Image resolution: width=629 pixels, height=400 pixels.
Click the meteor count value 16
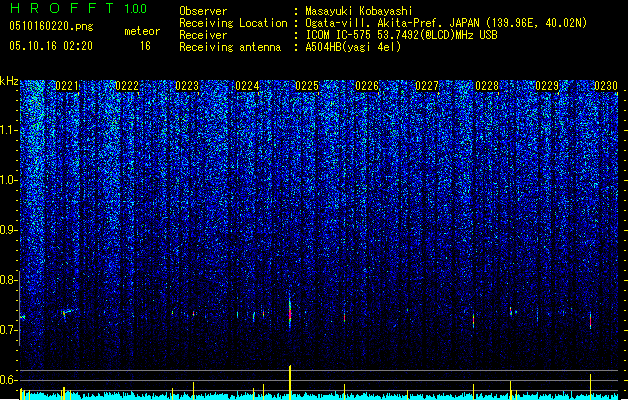coord(145,46)
